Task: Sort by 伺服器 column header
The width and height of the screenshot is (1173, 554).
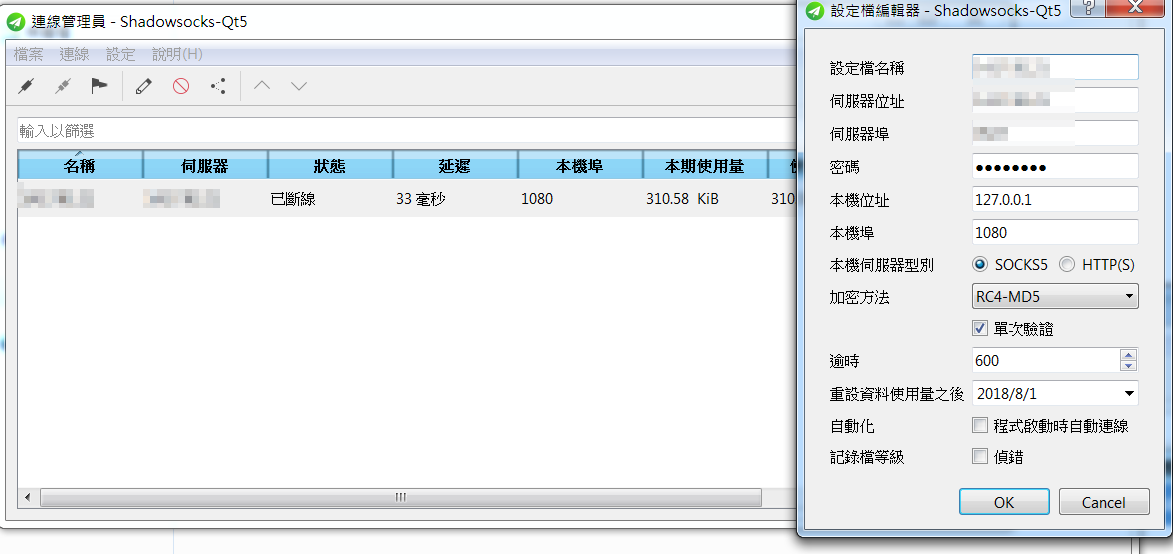Action: [x=204, y=165]
